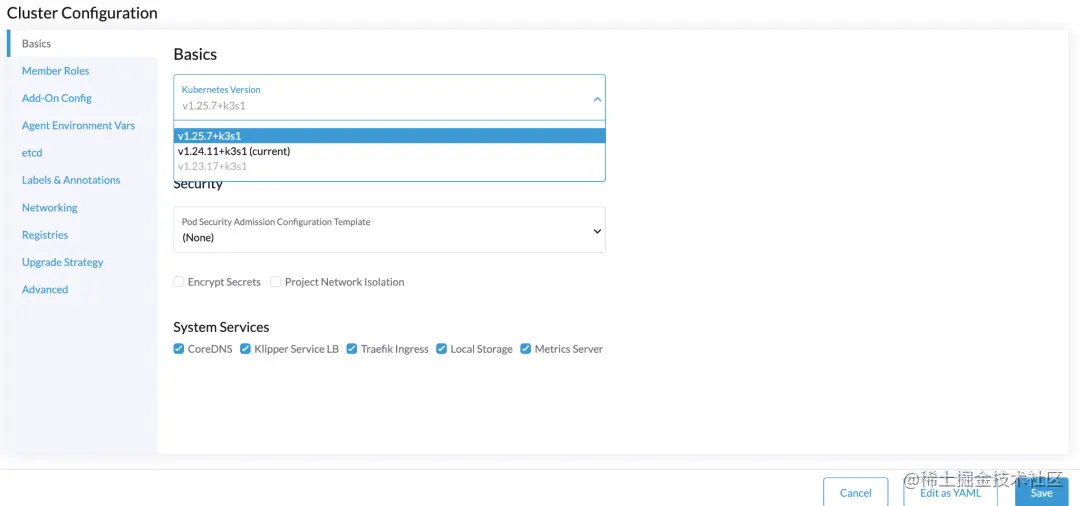Disable the Metrics Server checkbox
The width and height of the screenshot is (1080, 506).
click(x=526, y=349)
